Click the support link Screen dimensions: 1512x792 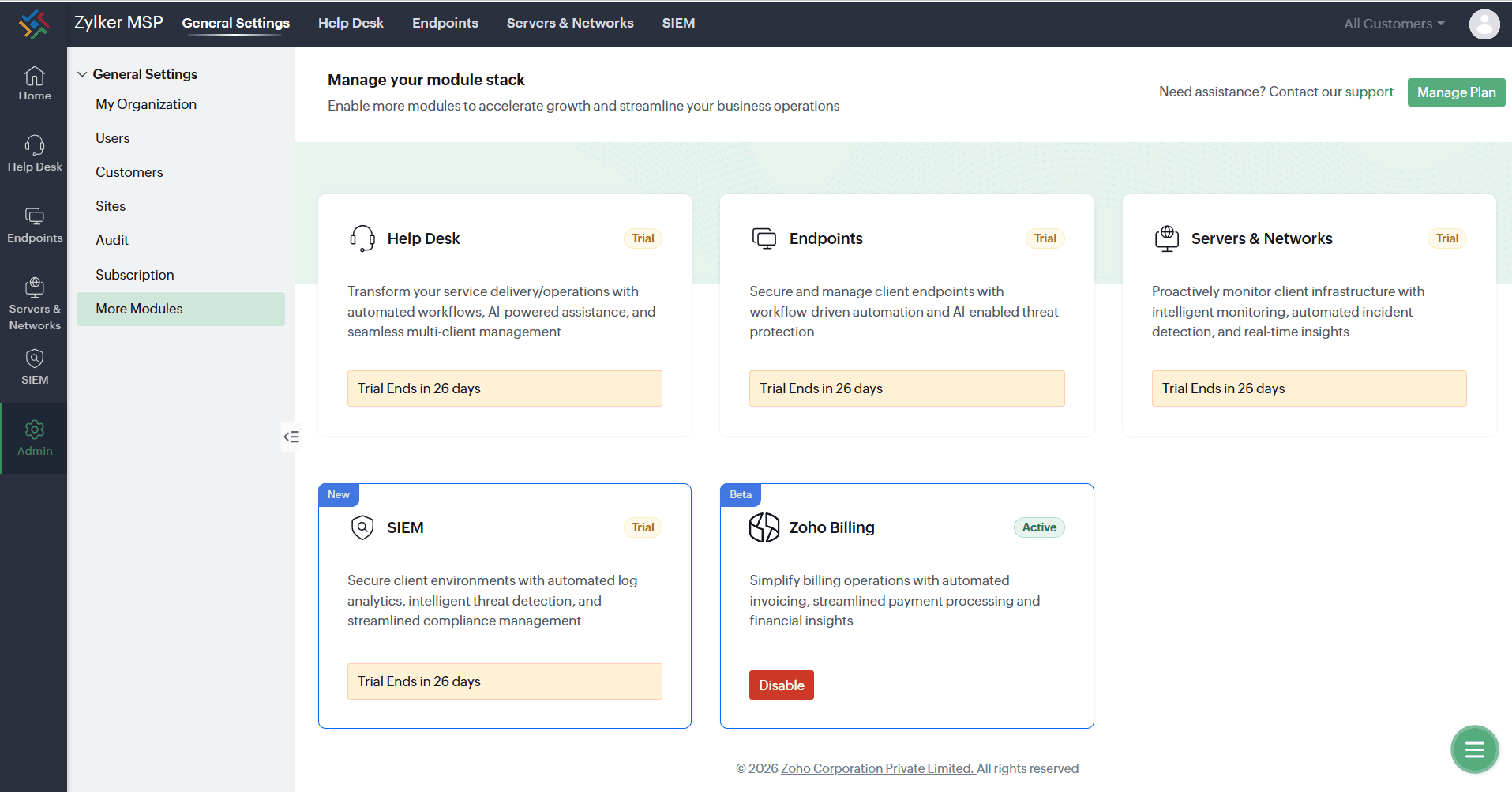[1369, 92]
